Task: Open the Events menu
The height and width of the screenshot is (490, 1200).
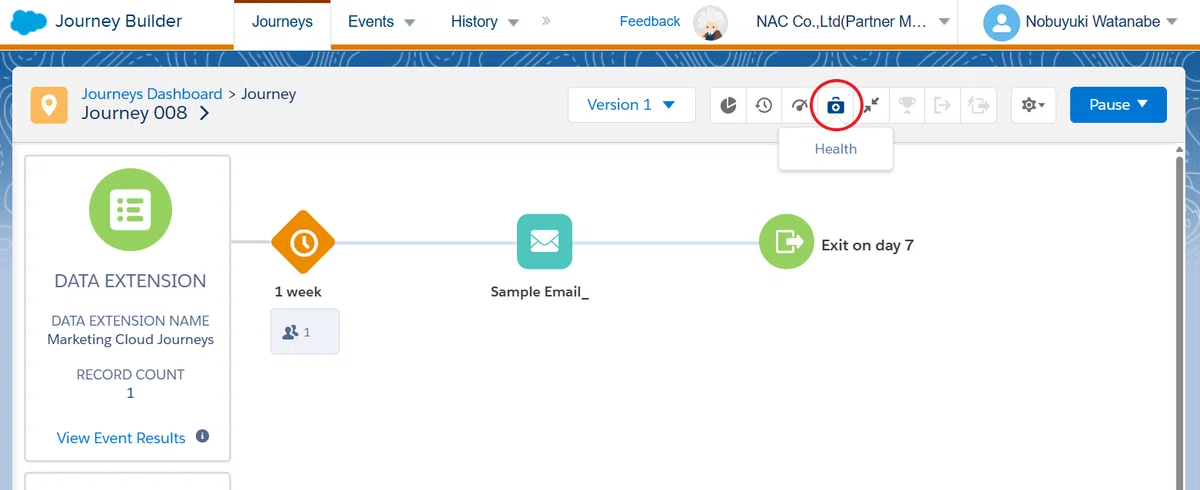Action: [x=381, y=22]
